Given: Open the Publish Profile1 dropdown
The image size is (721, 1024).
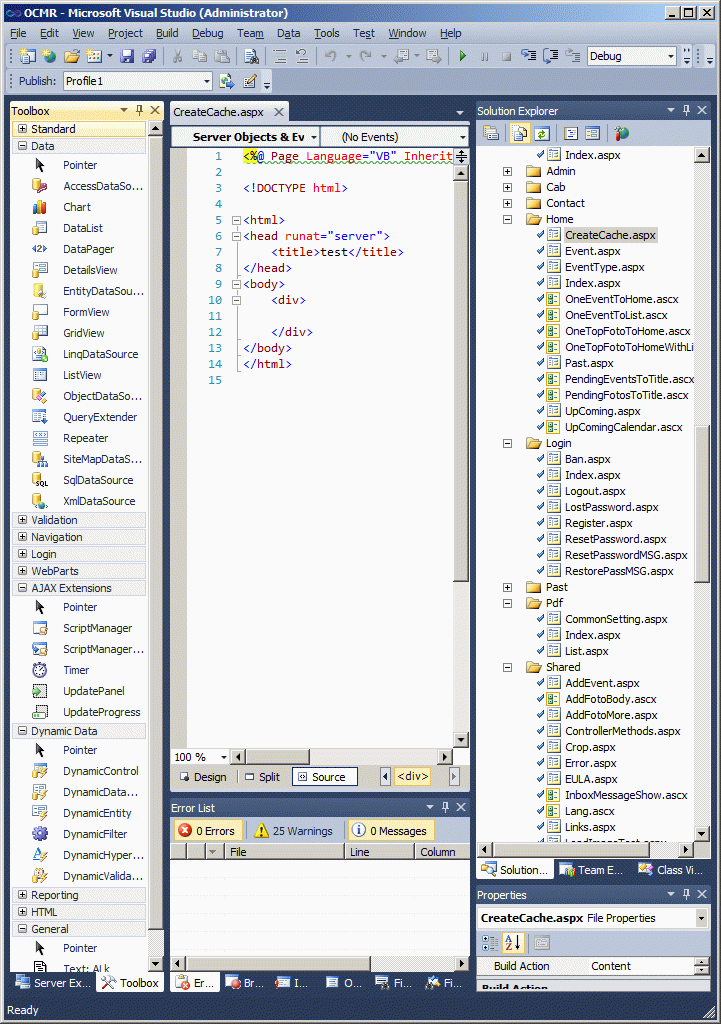Looking at the screenshot, I should click(206, 81).
